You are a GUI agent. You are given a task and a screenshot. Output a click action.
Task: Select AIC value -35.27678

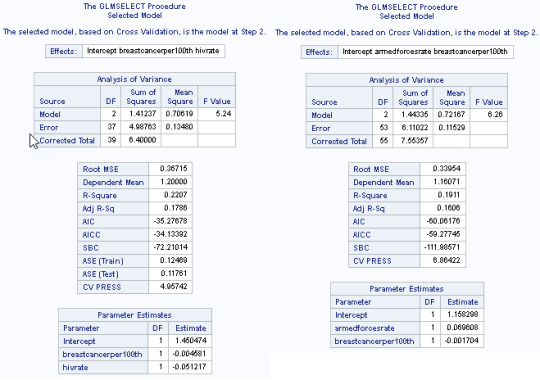click(x=170, y=221)
